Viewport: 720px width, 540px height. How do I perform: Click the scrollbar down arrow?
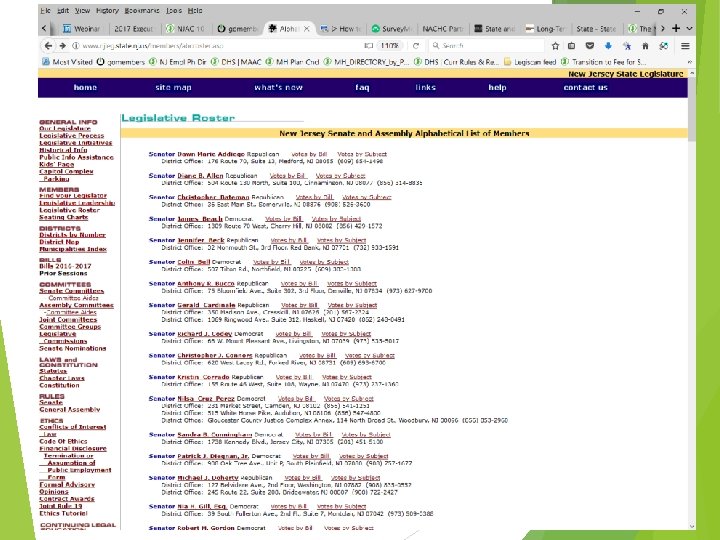click(692, 526)
